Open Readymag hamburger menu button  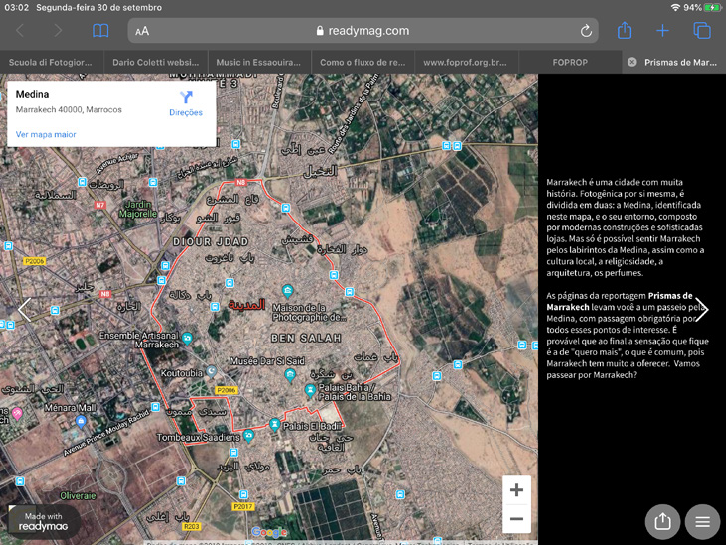point(702,521)
